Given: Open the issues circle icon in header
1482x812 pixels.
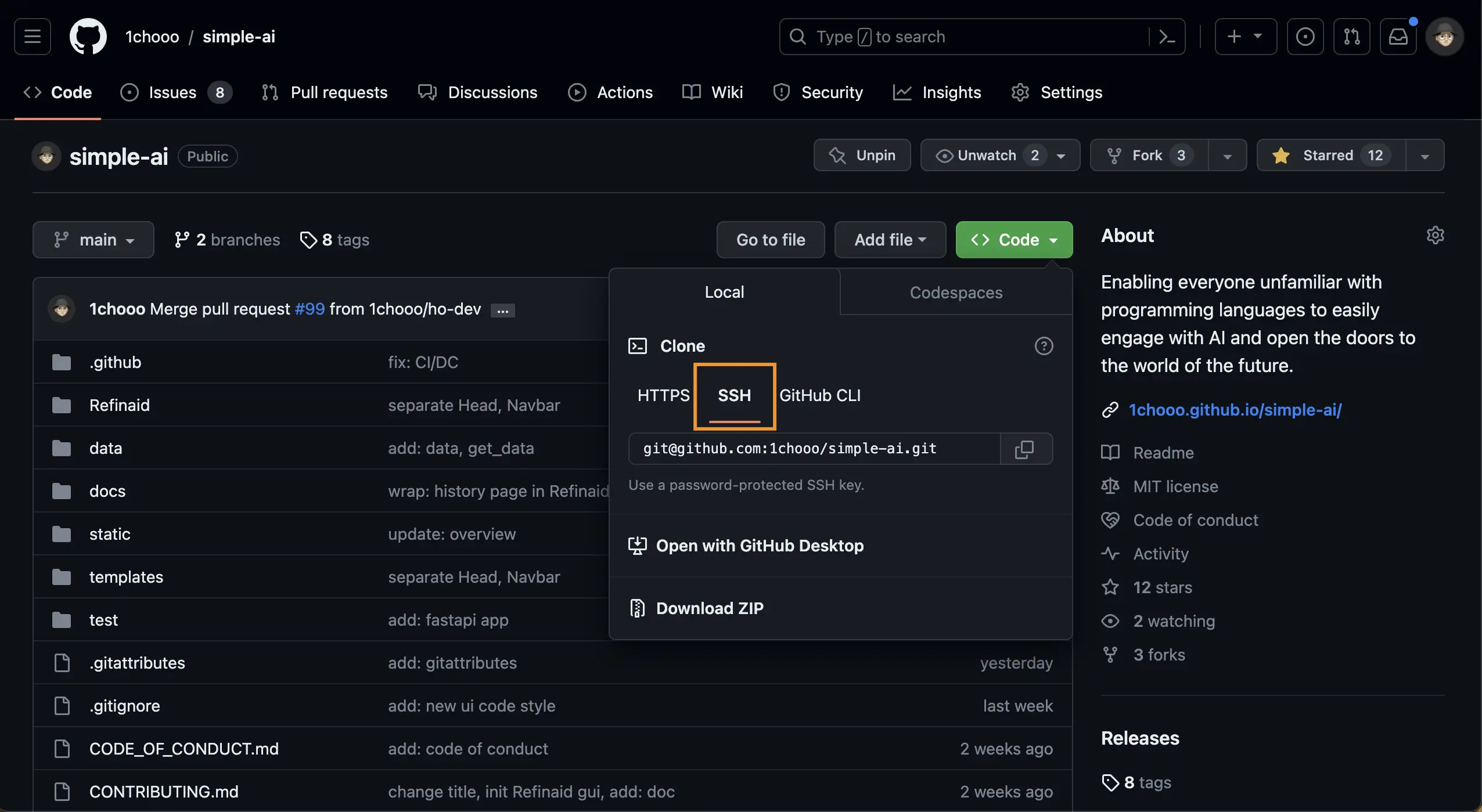Looking at the screenshot, I should point(1305,37).
